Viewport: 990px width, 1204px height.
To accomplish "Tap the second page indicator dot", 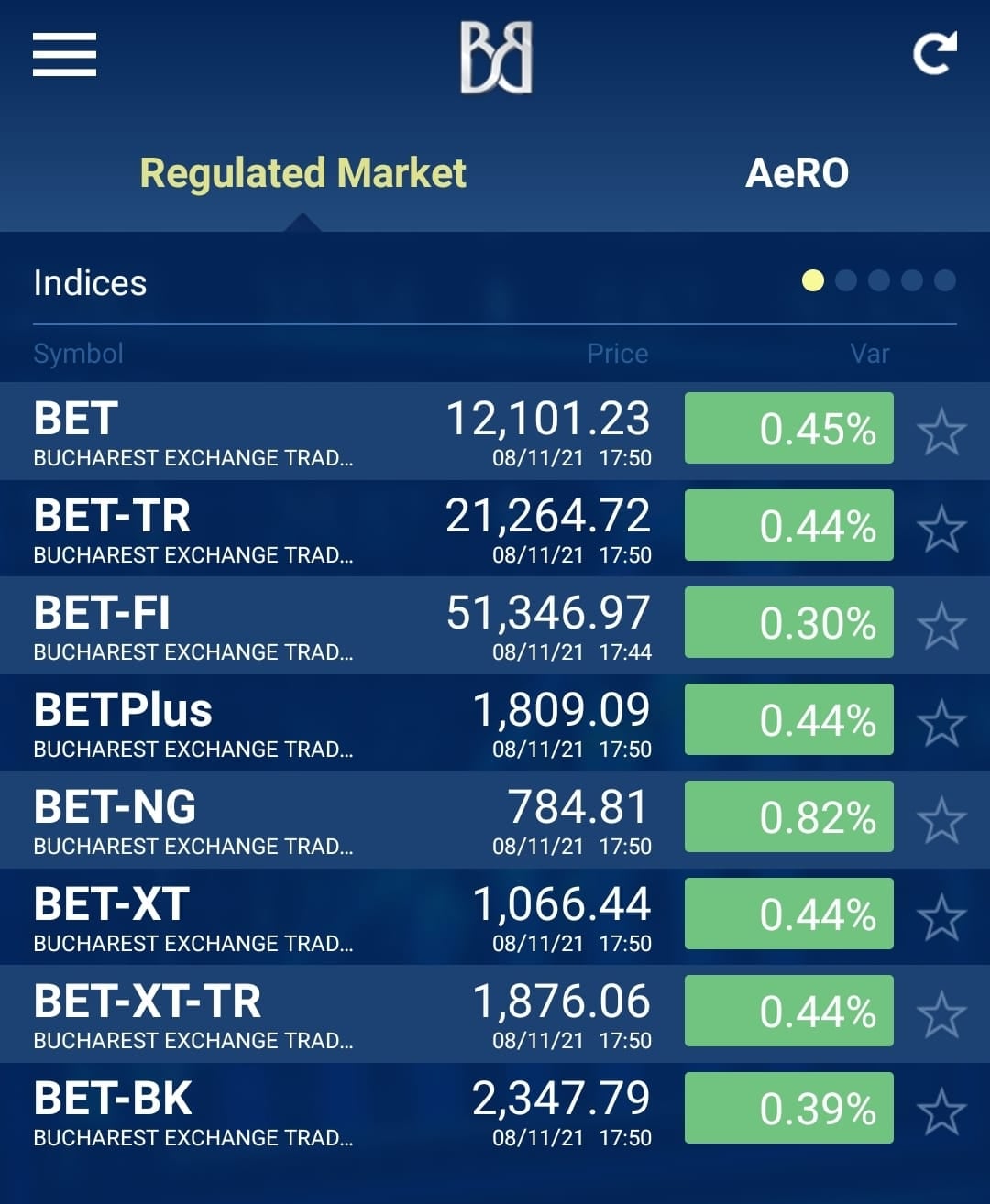I will [x=846, y=280].
